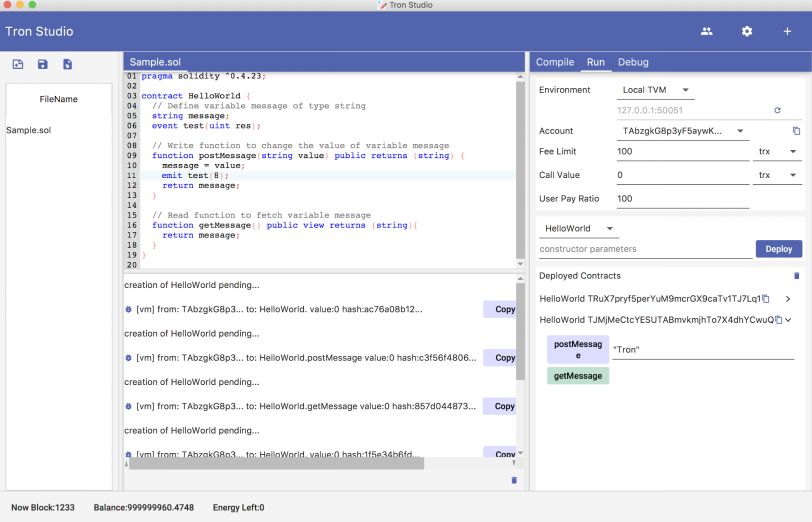Click the console horizontal scrollbar

[x=276, y=463]
